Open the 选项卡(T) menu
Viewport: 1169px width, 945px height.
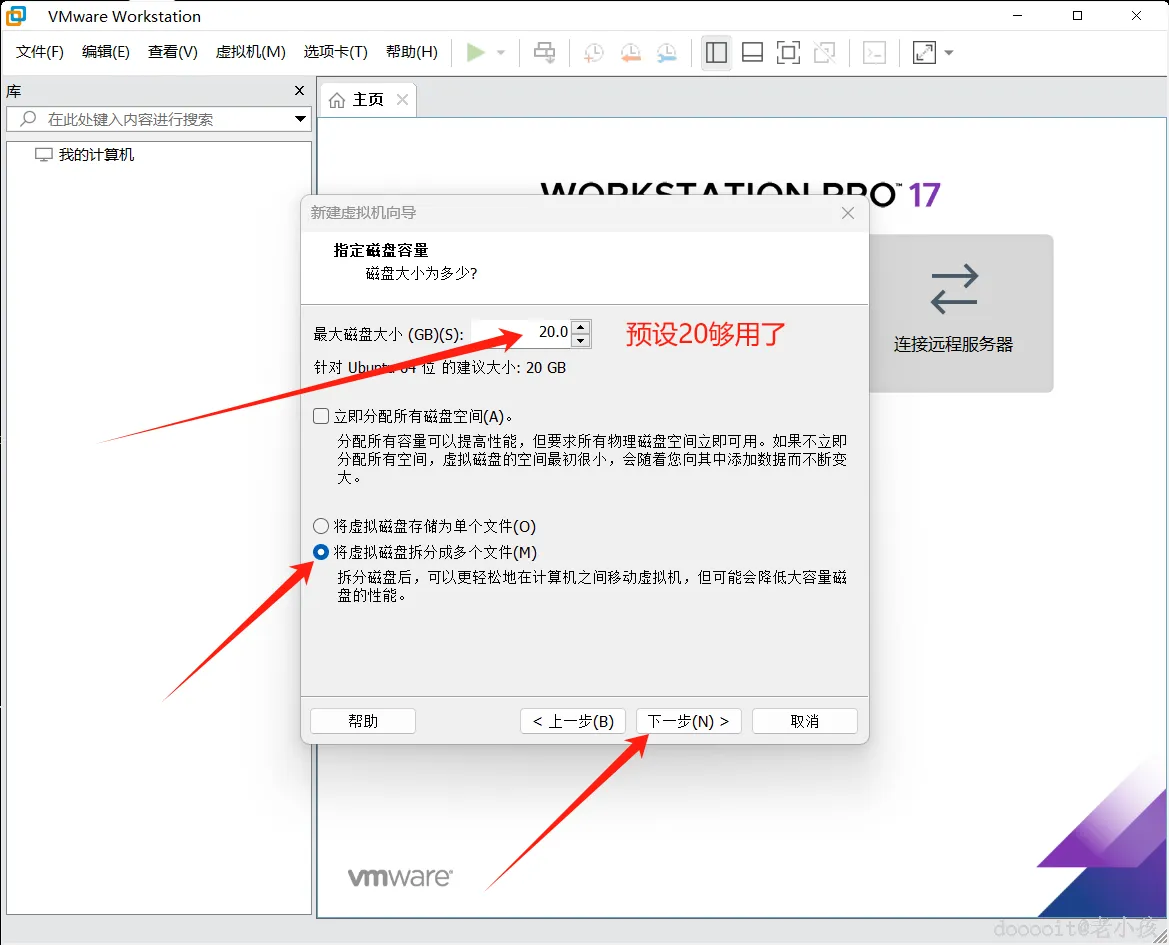[x=335, y=51]
